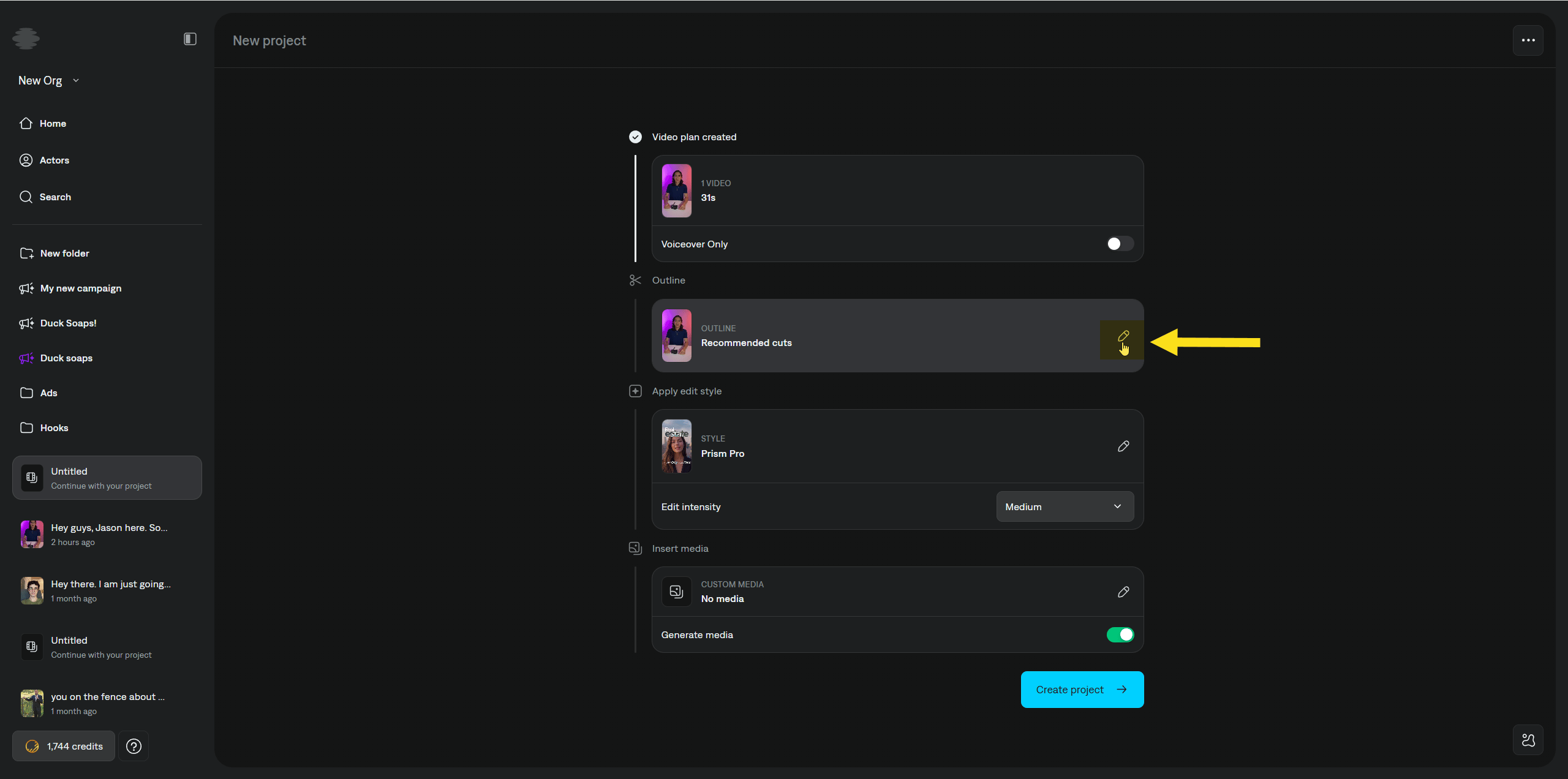This screenshot has height=779, width=1568.
Task: Click the Prism Pro style name
Action: pyautogui.click(x=723, y=454)
